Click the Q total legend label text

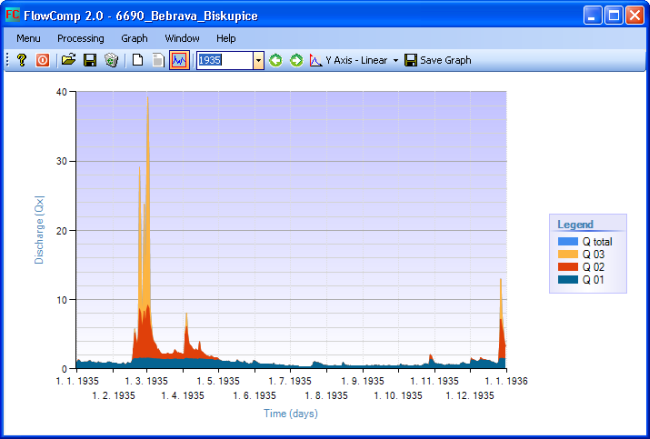coord(597,242)
